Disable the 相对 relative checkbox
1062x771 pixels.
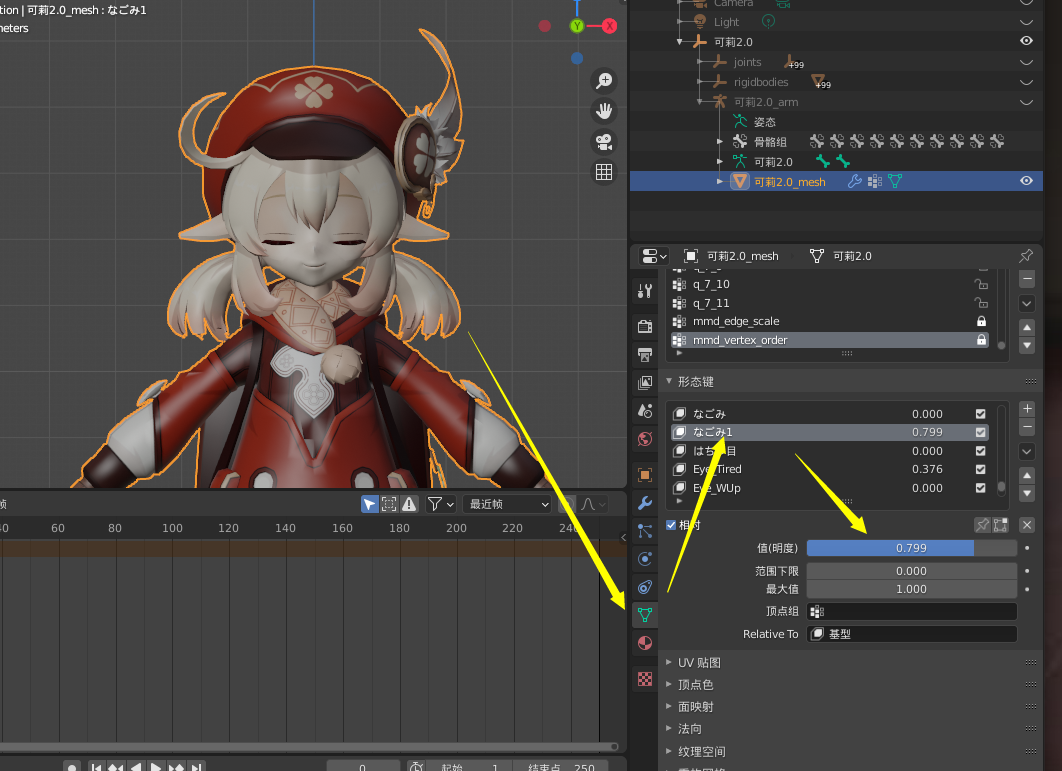[669, 525]
